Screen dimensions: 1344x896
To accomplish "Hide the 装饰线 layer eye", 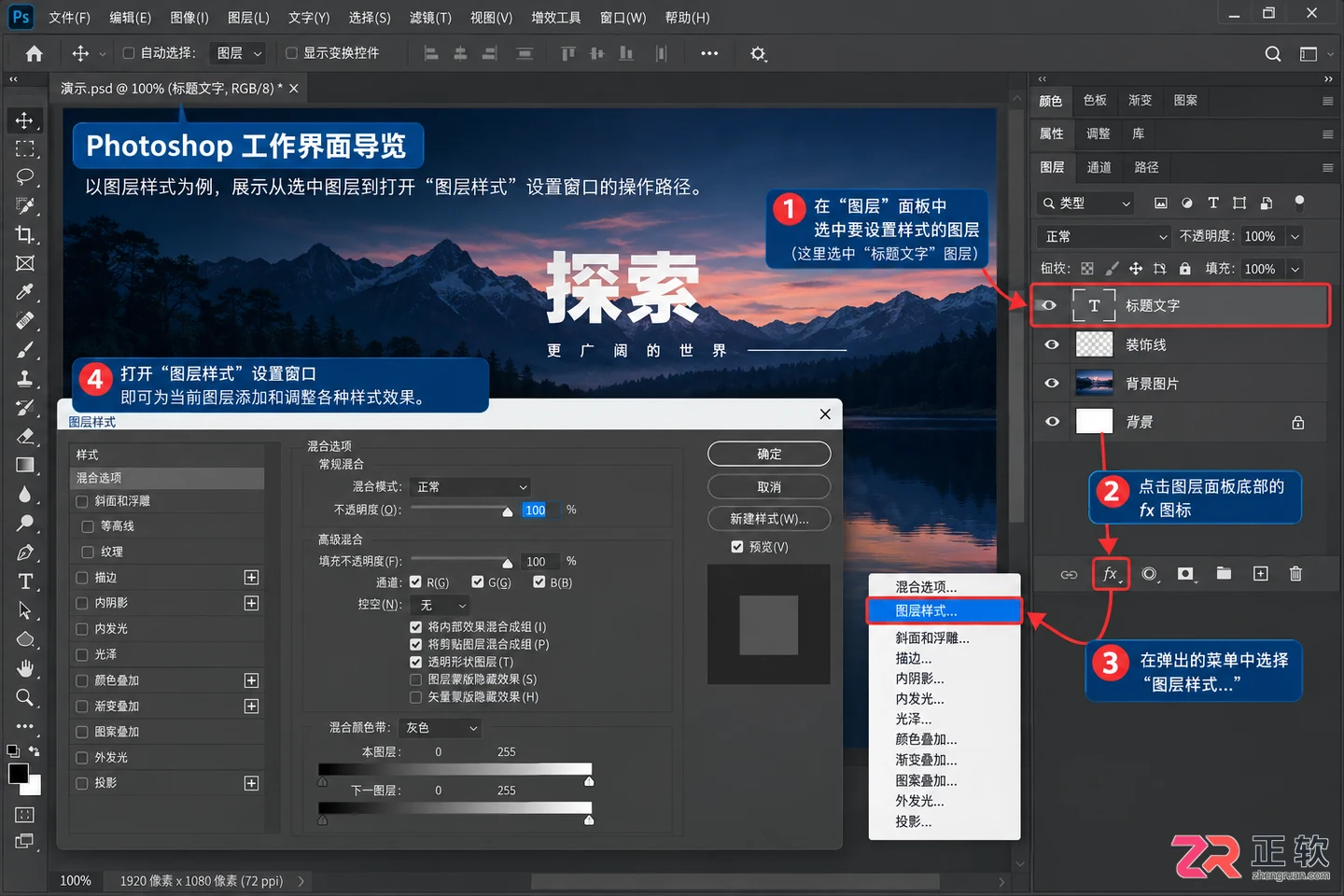I will point(1052,344).
